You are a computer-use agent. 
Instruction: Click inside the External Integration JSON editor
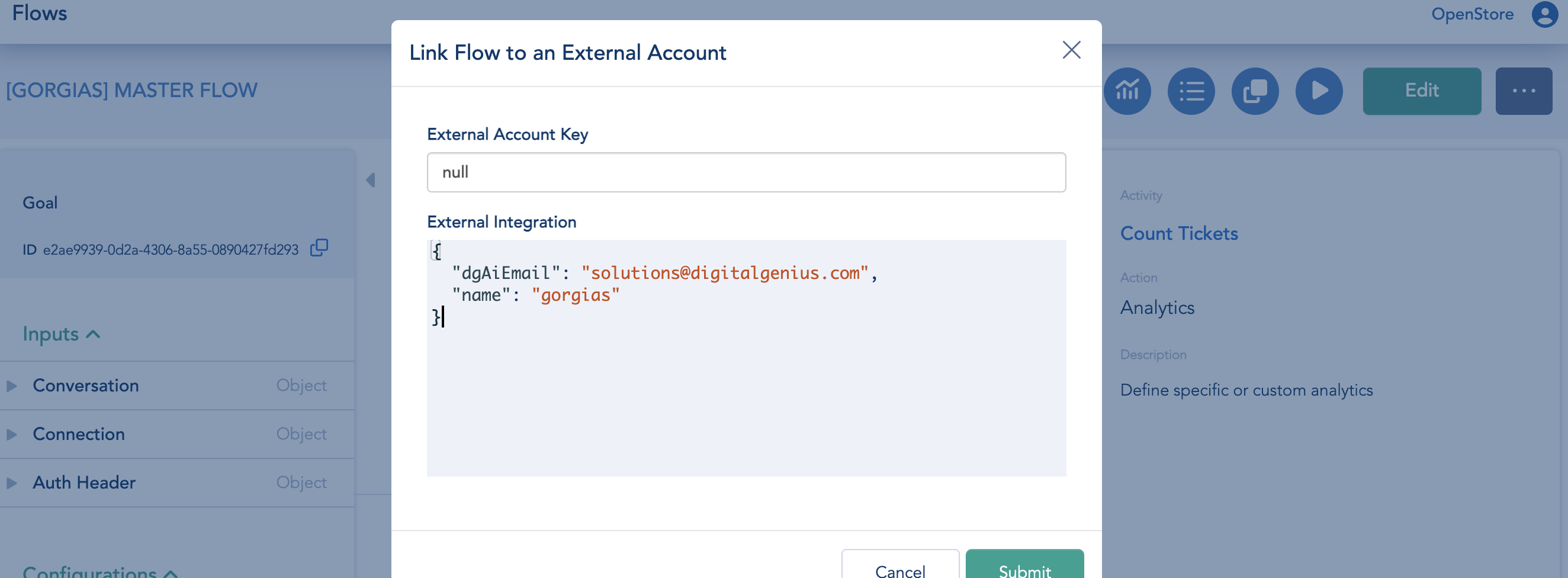click(746, 358)
